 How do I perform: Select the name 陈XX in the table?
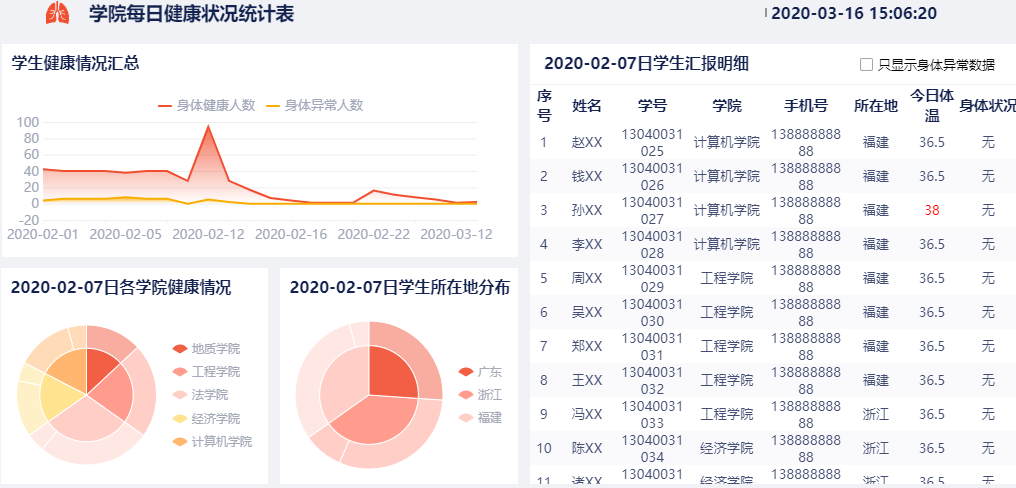point(587,448)
